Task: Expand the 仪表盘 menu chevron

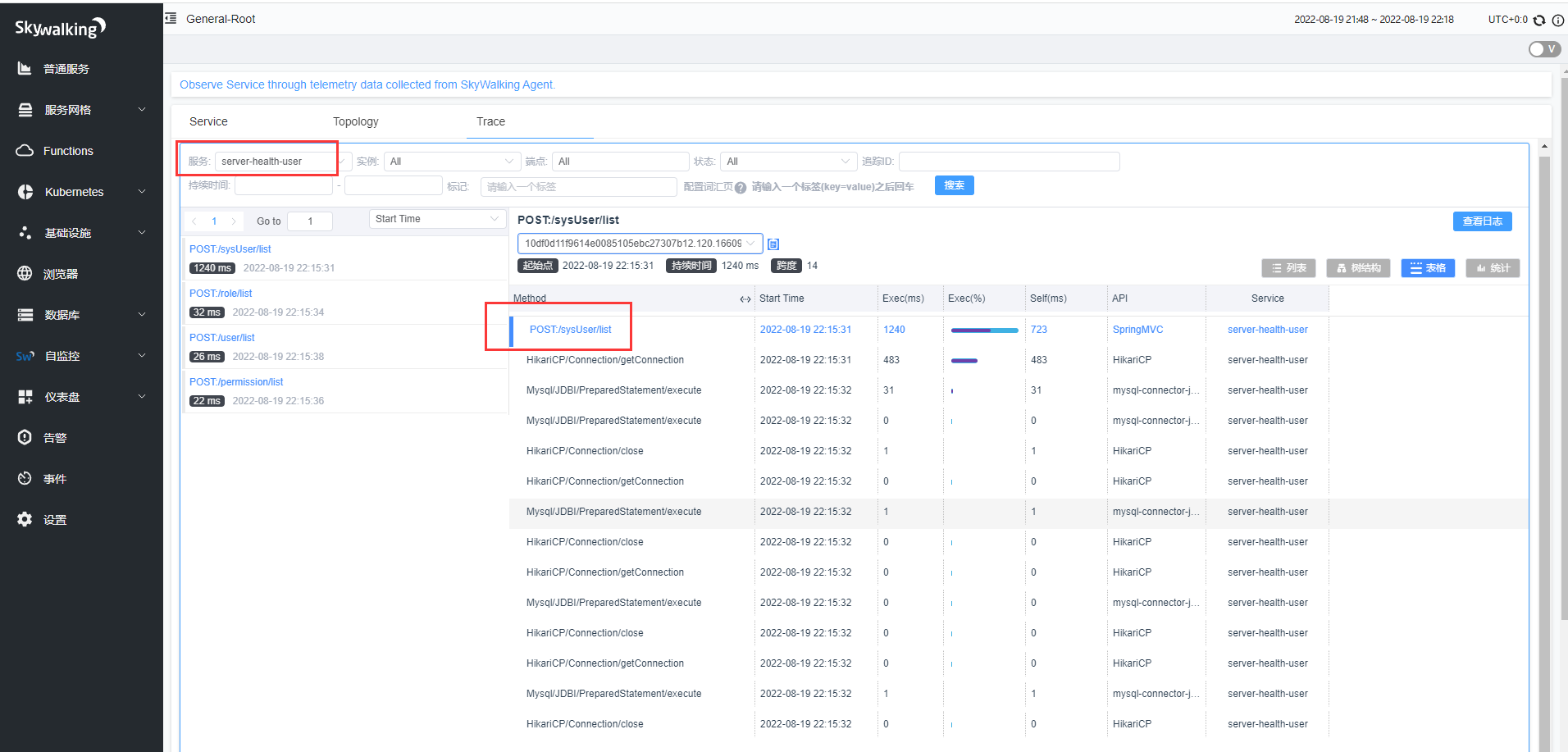Action: 142,396
